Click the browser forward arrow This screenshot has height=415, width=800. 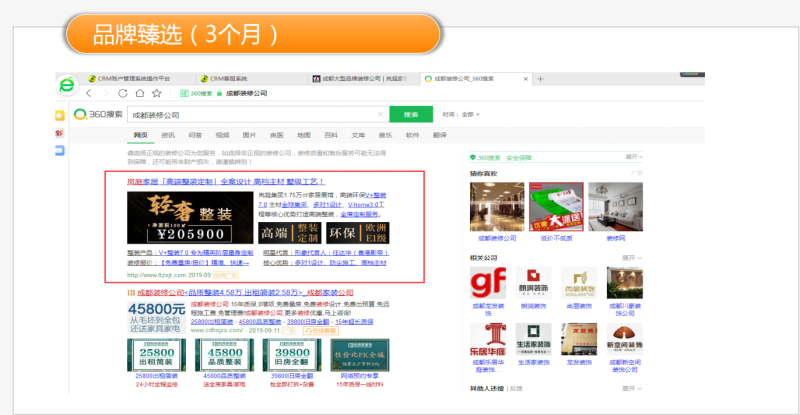[106, 93]
